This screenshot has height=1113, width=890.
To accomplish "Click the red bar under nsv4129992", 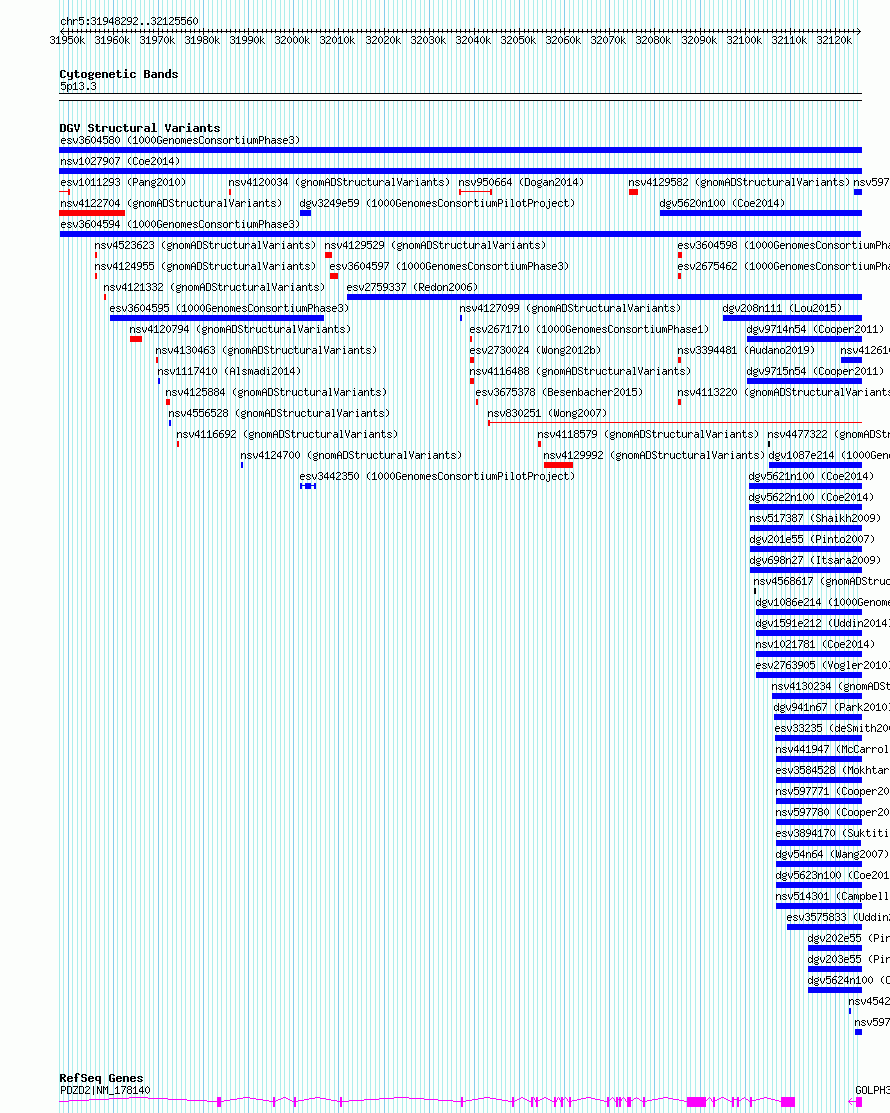I will point(559,465).
